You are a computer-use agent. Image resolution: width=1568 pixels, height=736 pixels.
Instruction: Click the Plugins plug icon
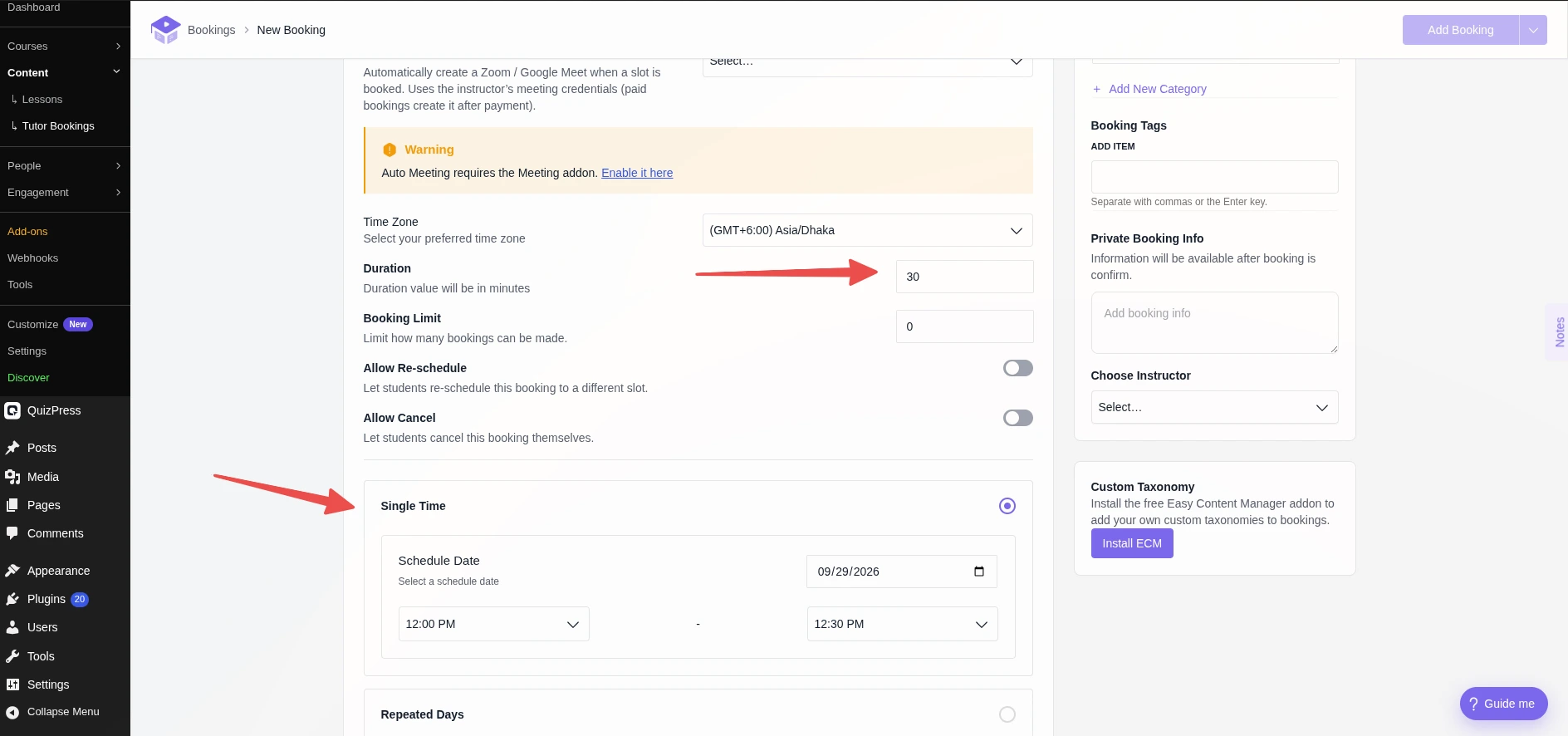tap(12, 599)
